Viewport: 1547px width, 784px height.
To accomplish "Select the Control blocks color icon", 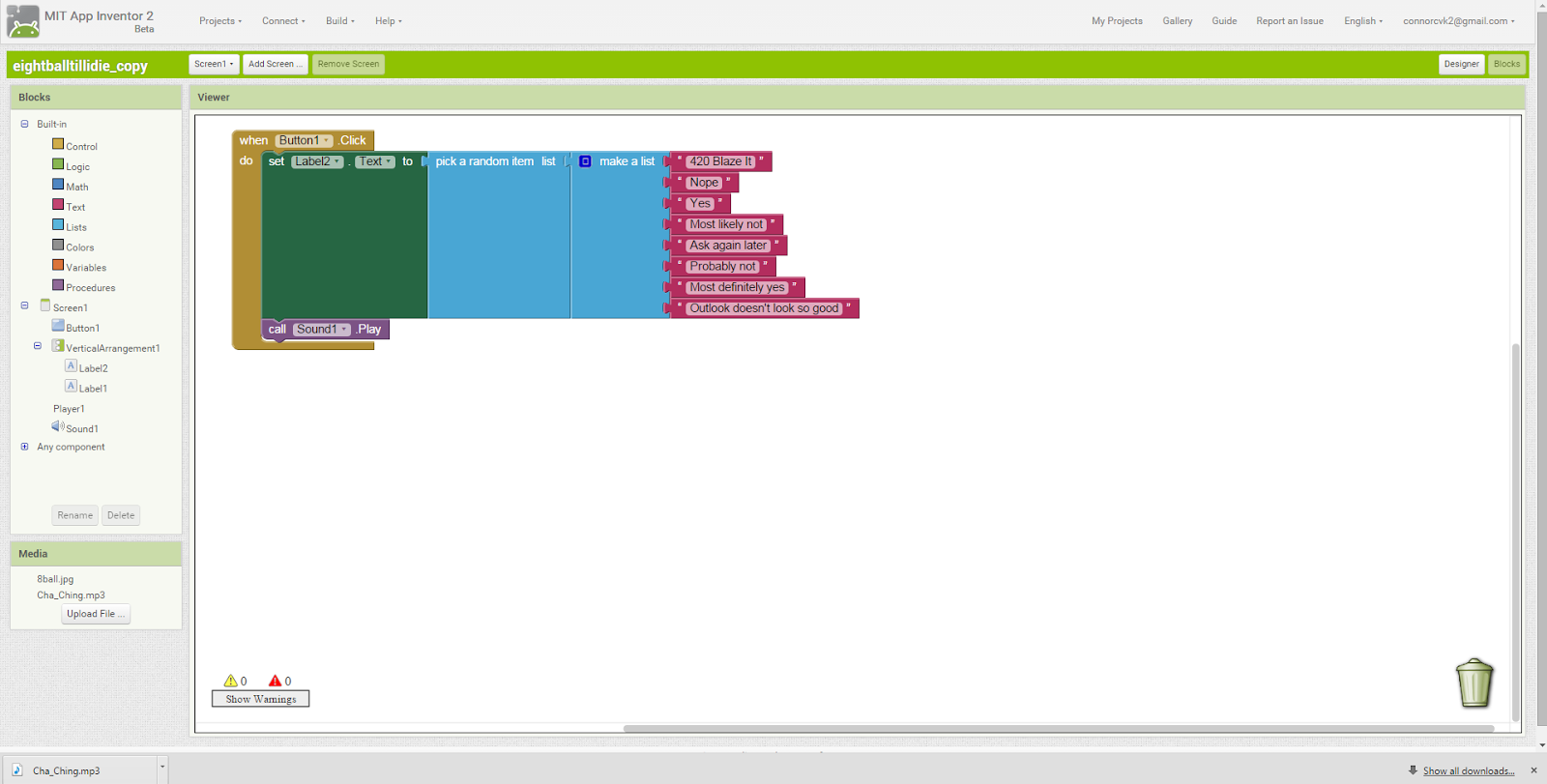I will (x=58, y=144).
